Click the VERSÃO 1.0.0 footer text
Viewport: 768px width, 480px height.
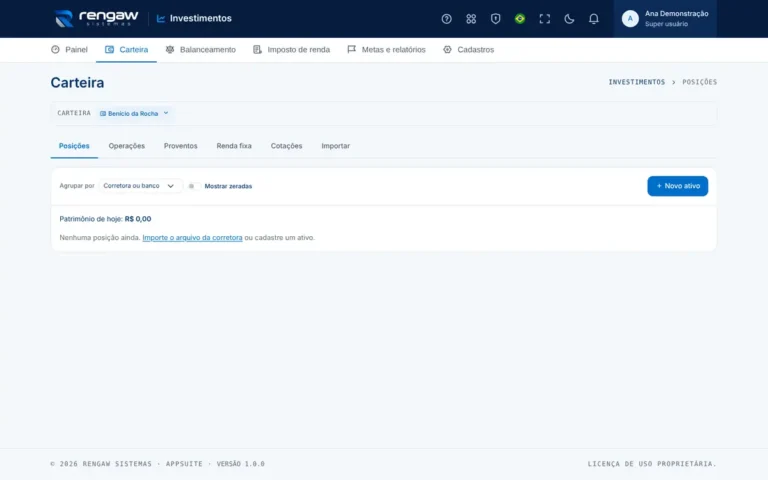click(x=240, y=464)
